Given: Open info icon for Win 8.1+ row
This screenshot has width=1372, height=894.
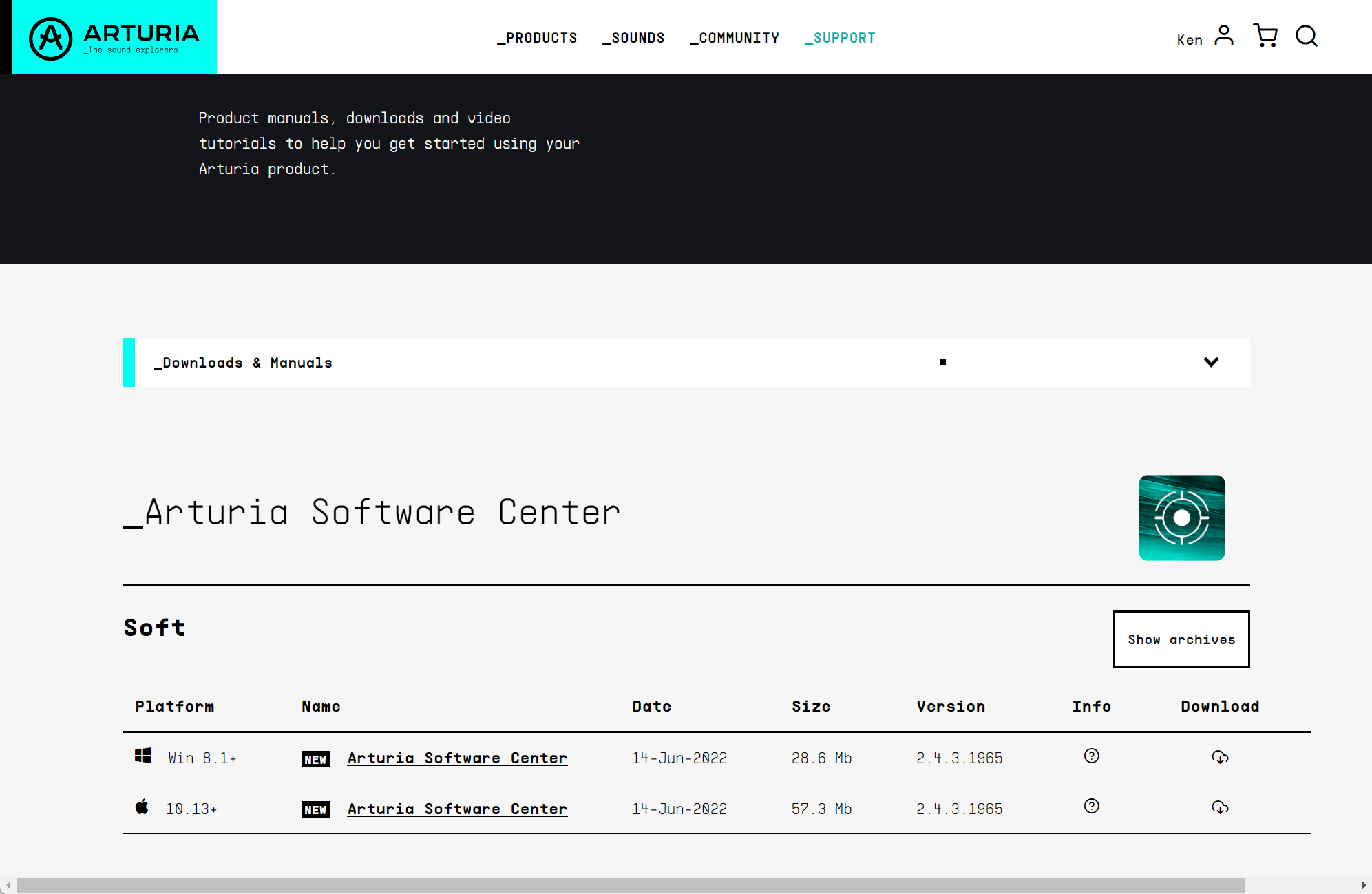Looking at the screenshot, I should tap(1091, 756).
